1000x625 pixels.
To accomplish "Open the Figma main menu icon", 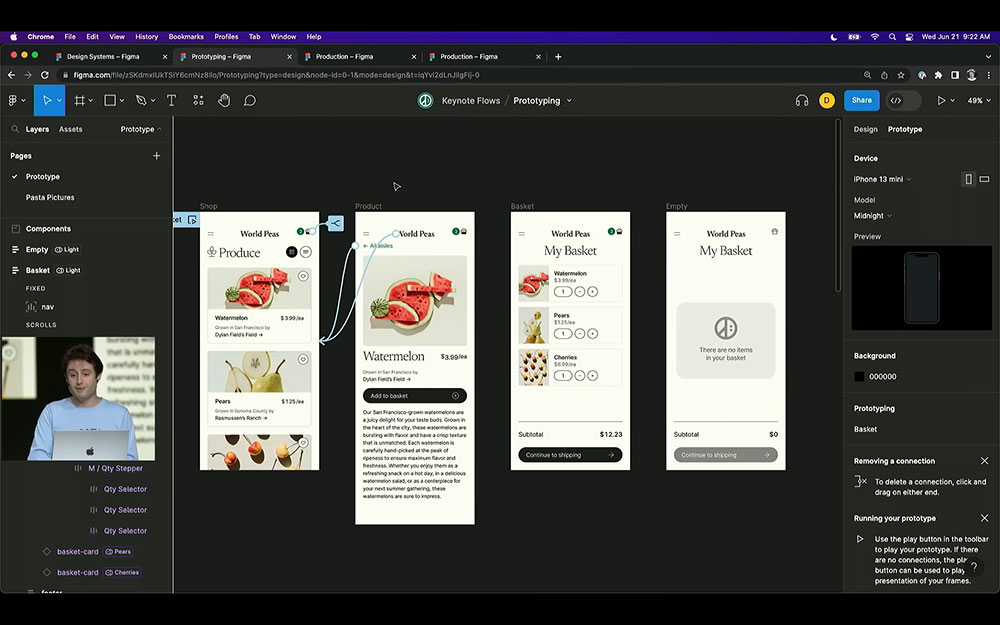I will [x=14, y=100].
